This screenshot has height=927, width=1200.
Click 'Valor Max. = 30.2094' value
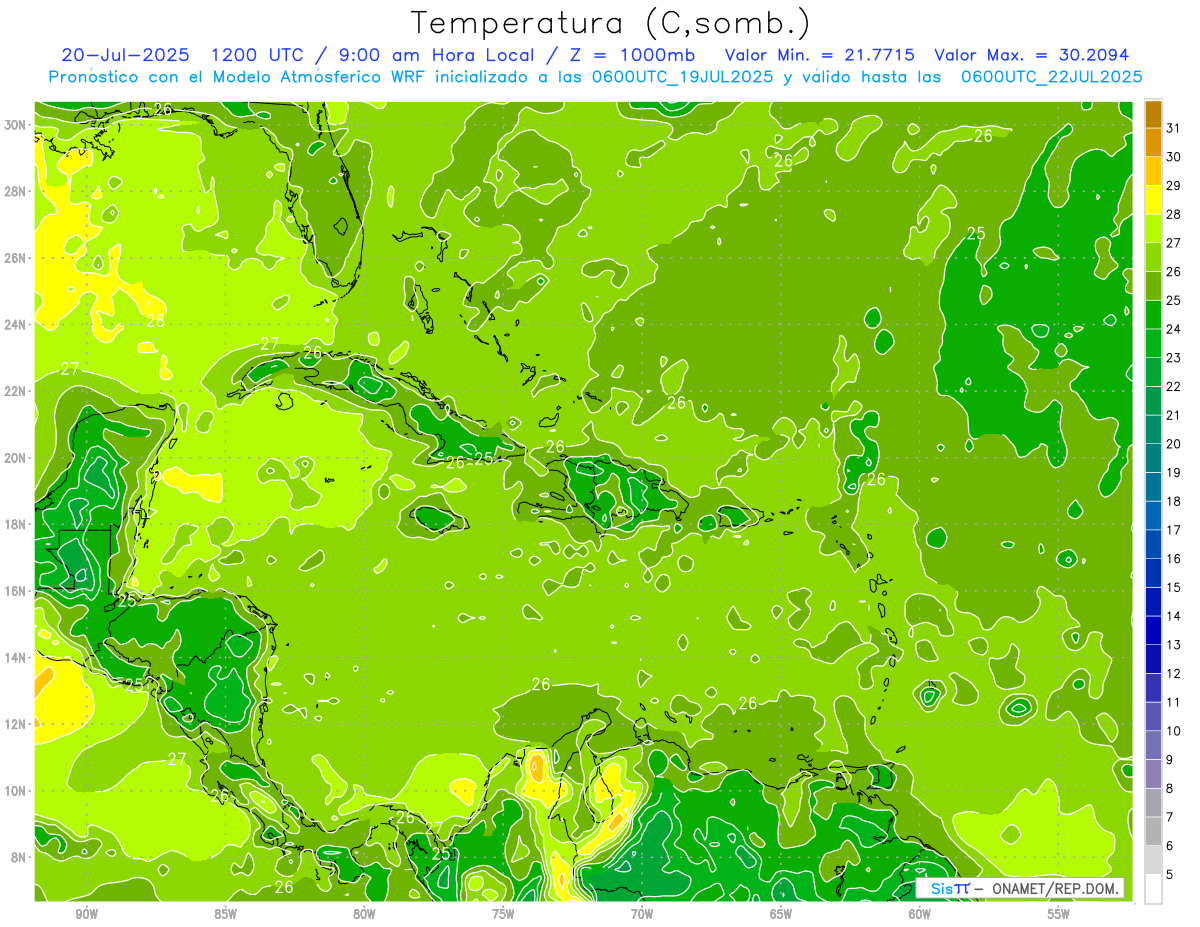point(1031,55)
